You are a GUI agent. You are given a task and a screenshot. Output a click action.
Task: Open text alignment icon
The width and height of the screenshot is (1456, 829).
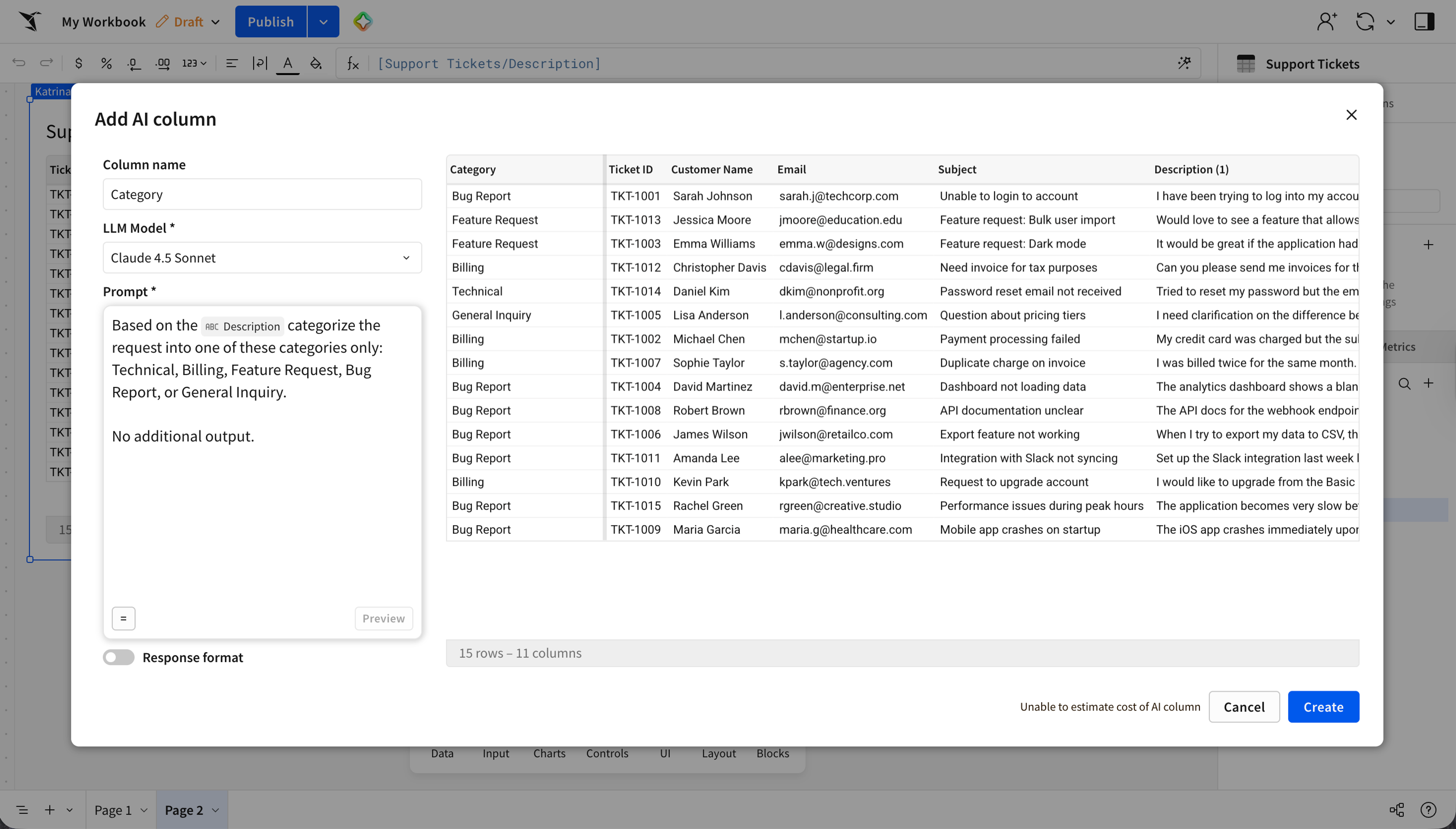pos(232,63)
